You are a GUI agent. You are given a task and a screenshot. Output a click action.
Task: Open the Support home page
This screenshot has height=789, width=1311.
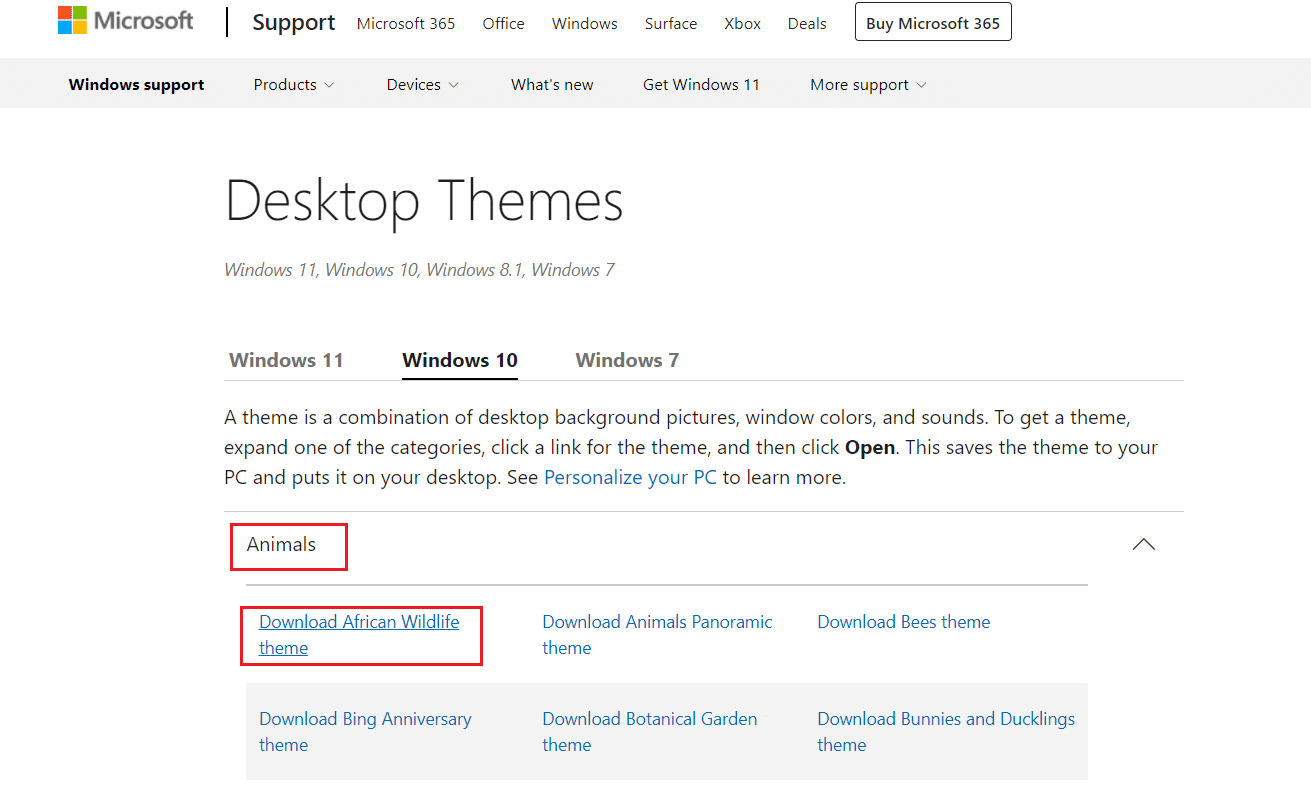click(293, 22)
